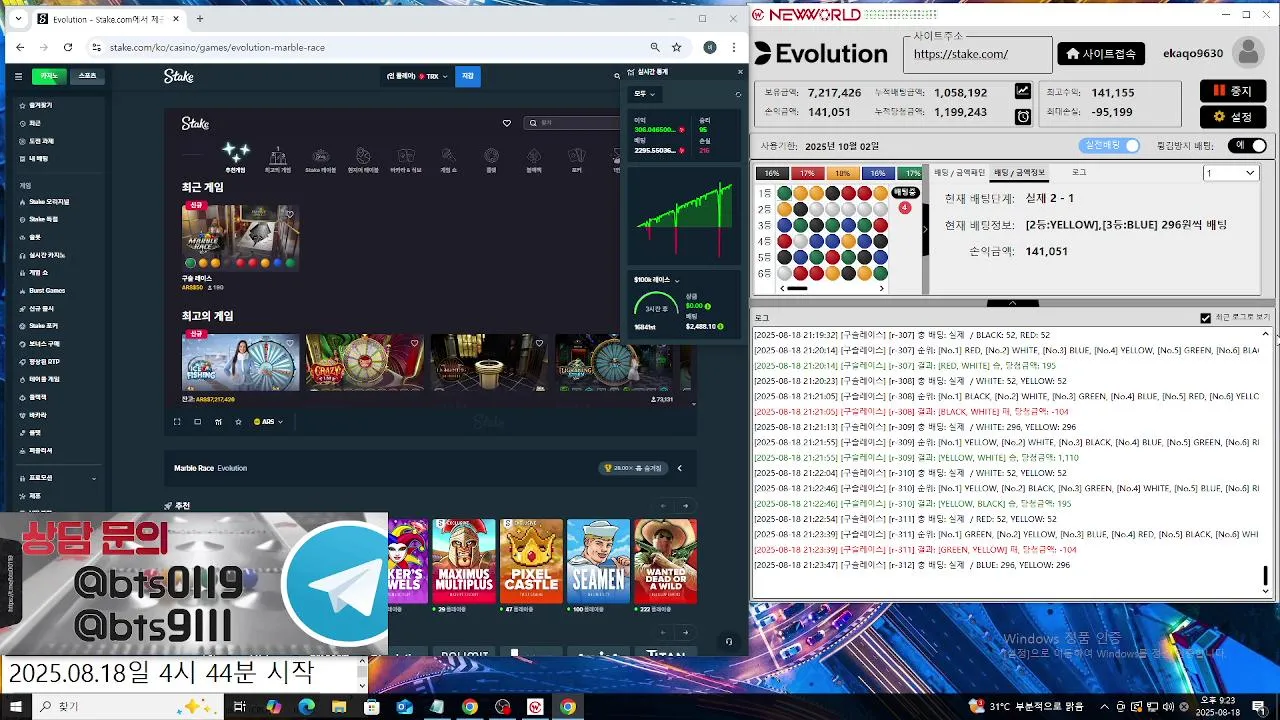
Task: Open the Pixel Castle game thumbnail
Action: 531,561
